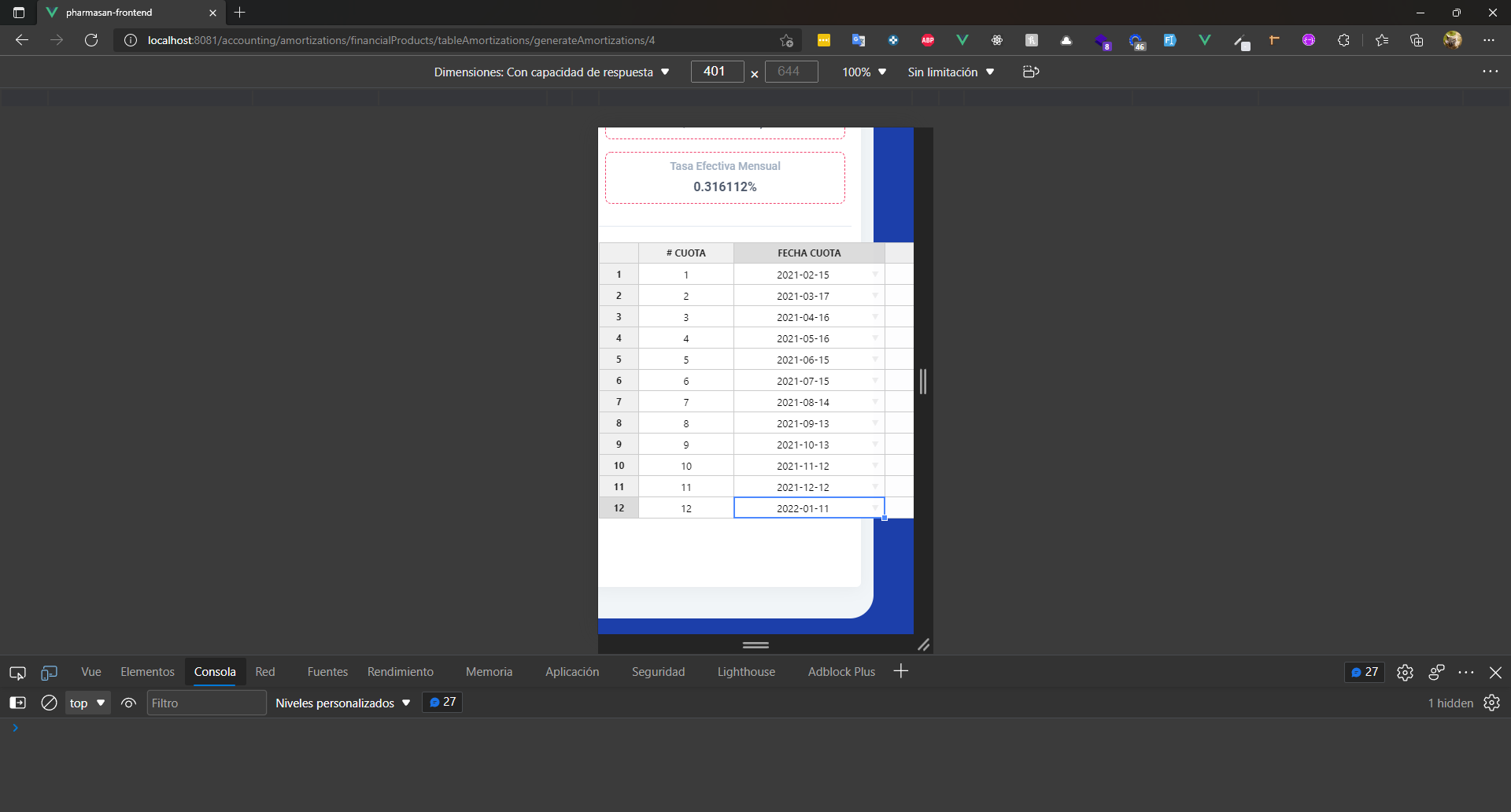Click the Adblock Plus extension icon
The width and height of the screenshot is (1511, 812).
point(928,40)
